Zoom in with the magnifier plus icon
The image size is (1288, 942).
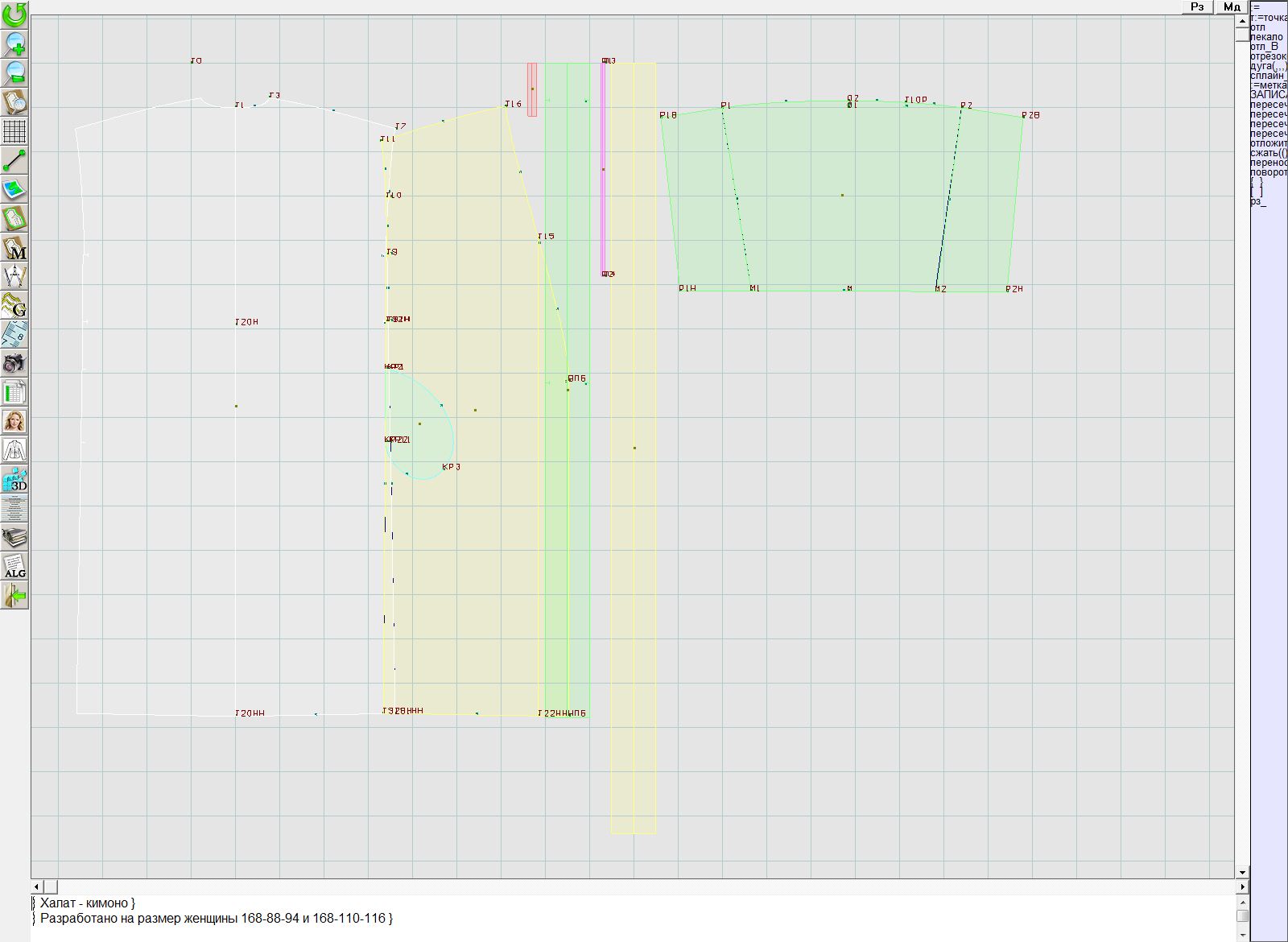14,43
